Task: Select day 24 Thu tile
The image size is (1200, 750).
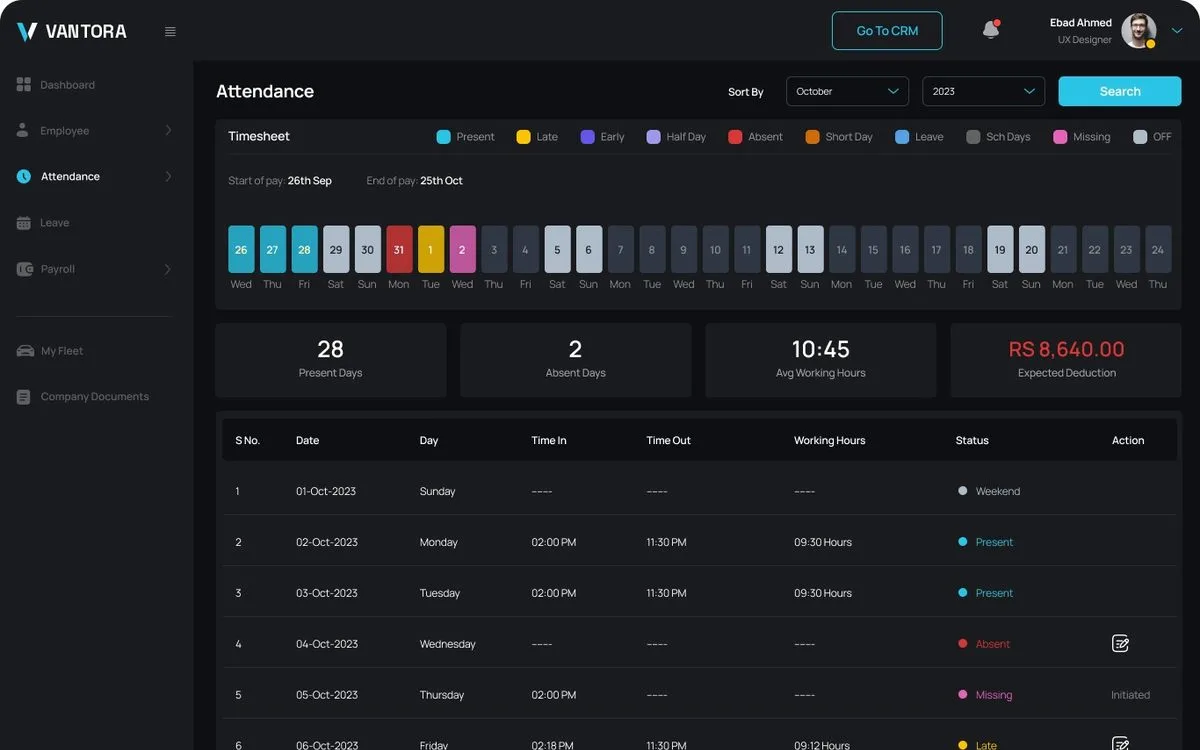Action: pyautogui.click(x=1158, y=250)
